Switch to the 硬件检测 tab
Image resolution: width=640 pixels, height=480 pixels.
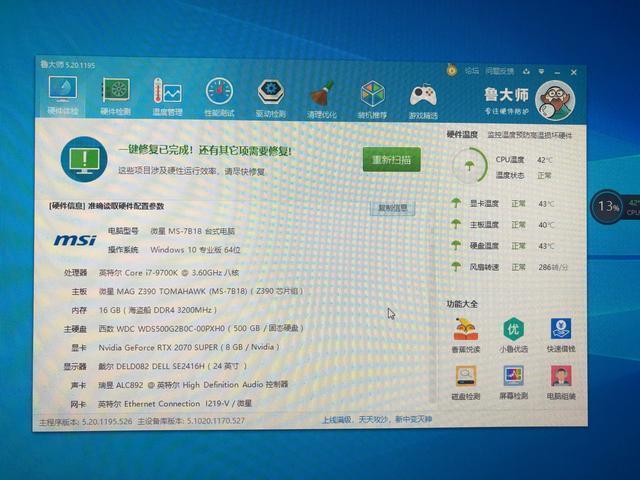pyautogui.click(x=116, y=96)
